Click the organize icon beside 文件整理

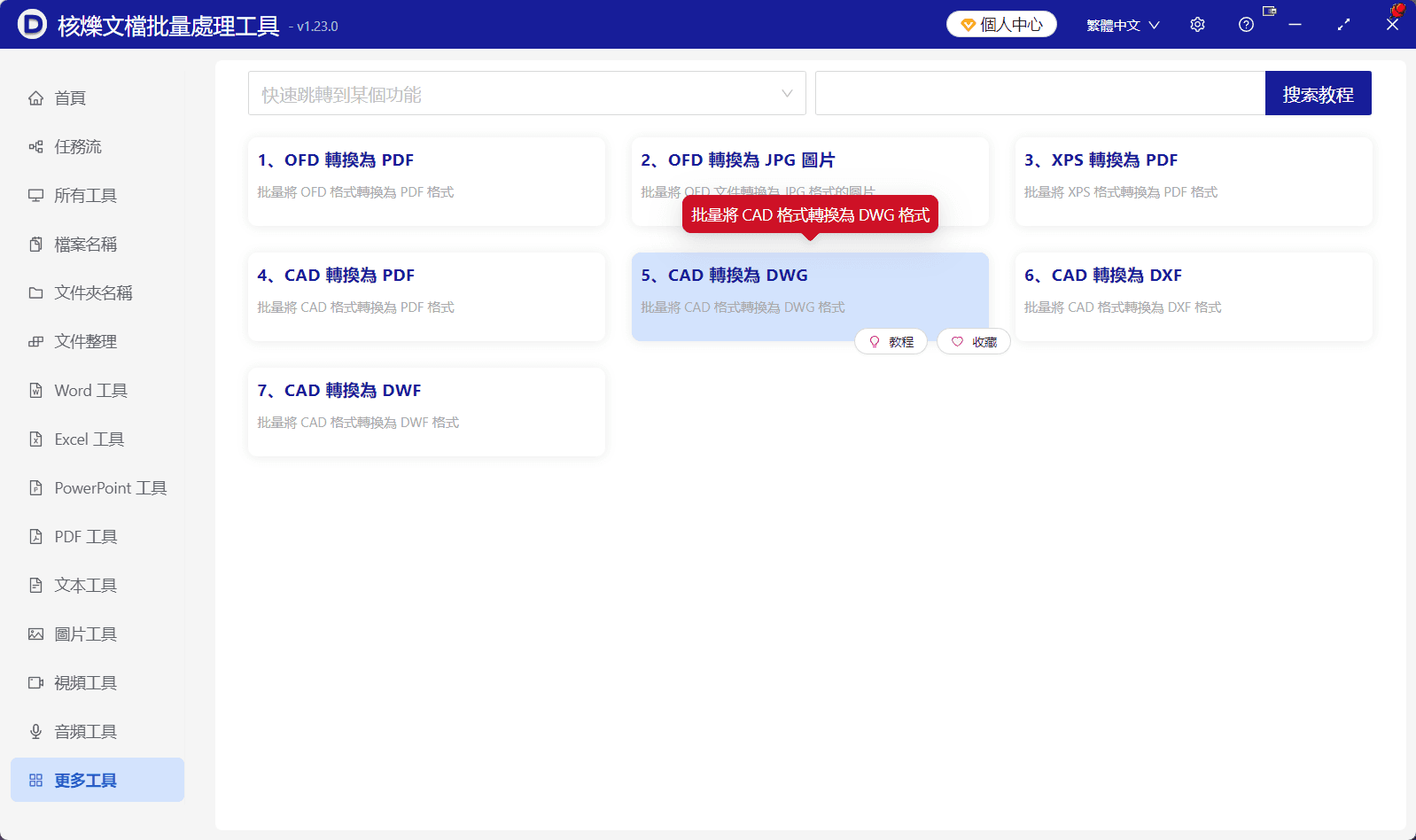[35, 341]
